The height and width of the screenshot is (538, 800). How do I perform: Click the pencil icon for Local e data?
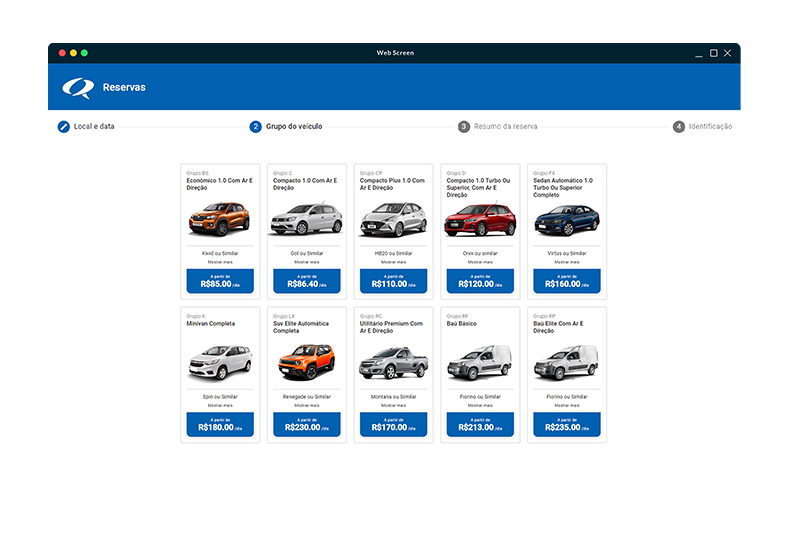63,127
